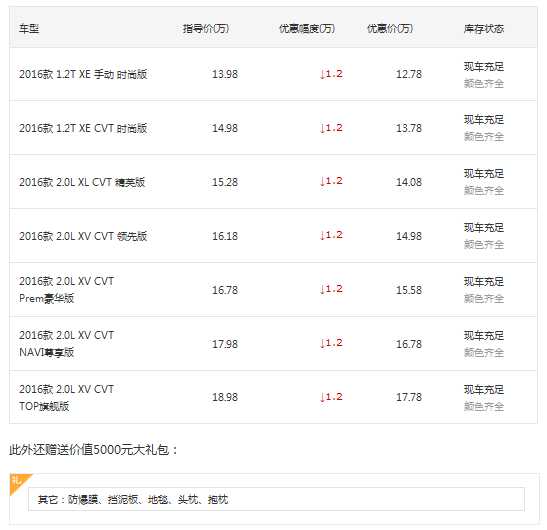The width and height of the screenshot is (547, 530).
Task: Click the 此外还赠送价值5000元大礼包 text
Action: [x=93, y=450]
